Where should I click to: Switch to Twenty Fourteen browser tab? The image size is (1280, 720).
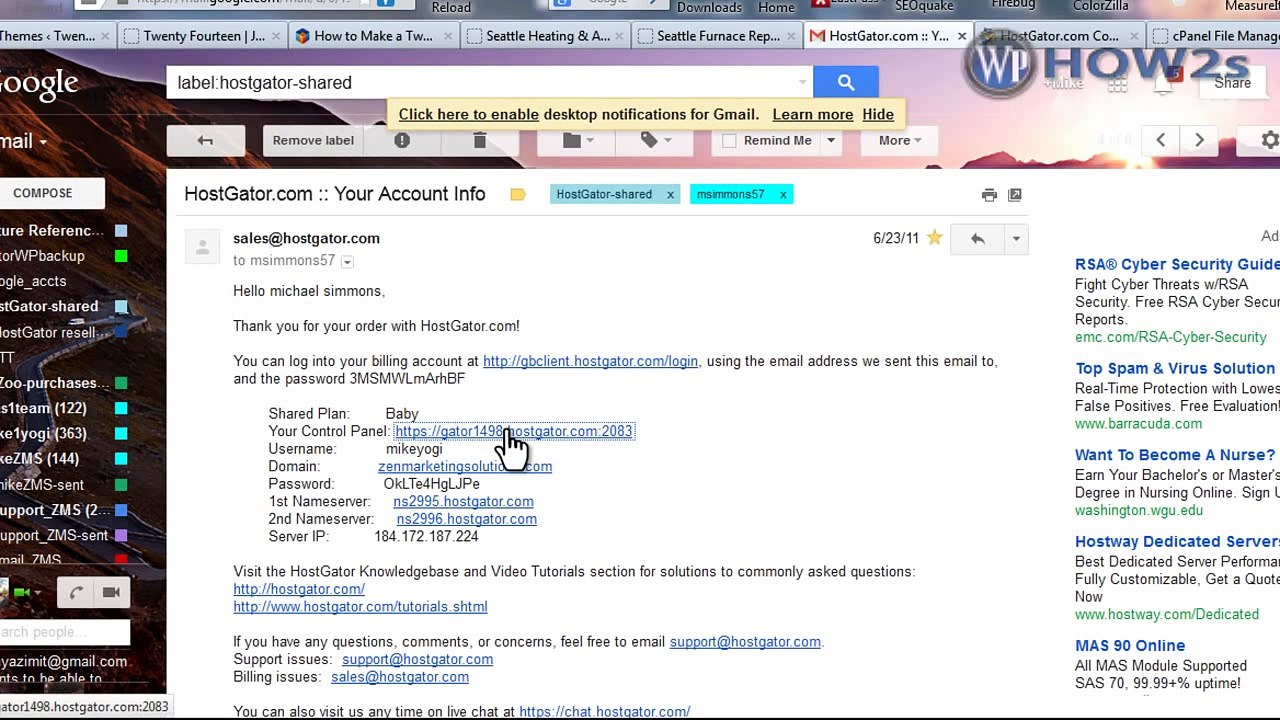(x=204, y=36)
